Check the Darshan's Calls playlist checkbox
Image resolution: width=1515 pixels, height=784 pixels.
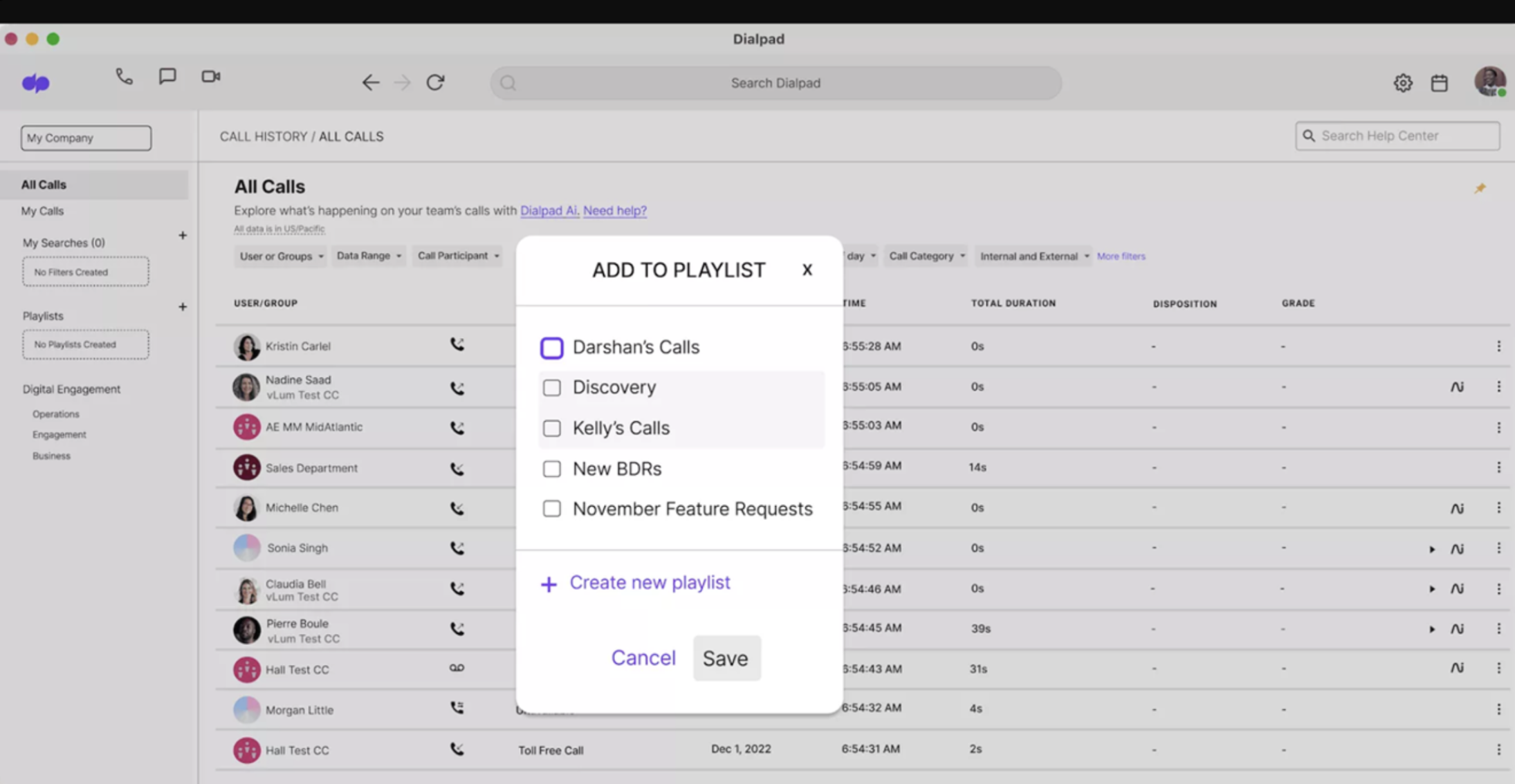551,348
